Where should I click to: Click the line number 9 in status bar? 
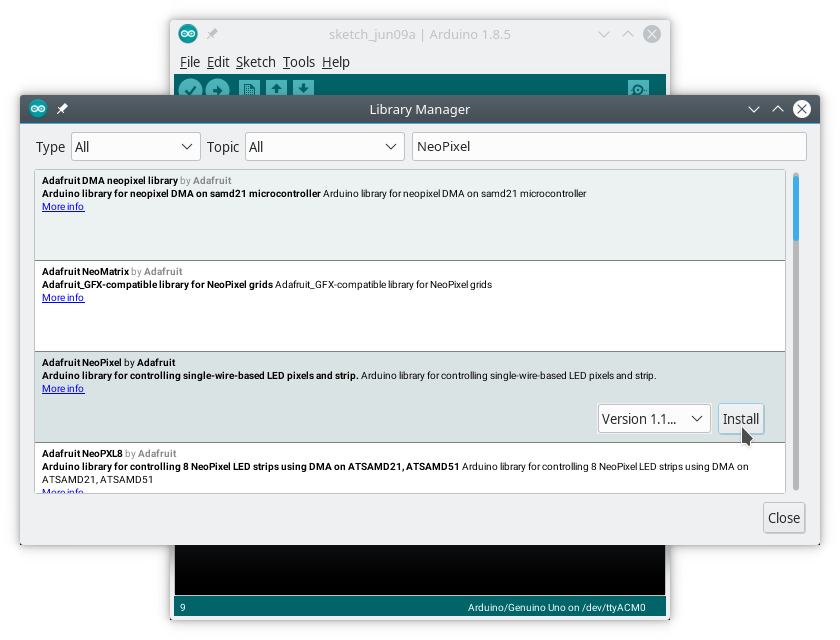(x=183, y=607)
